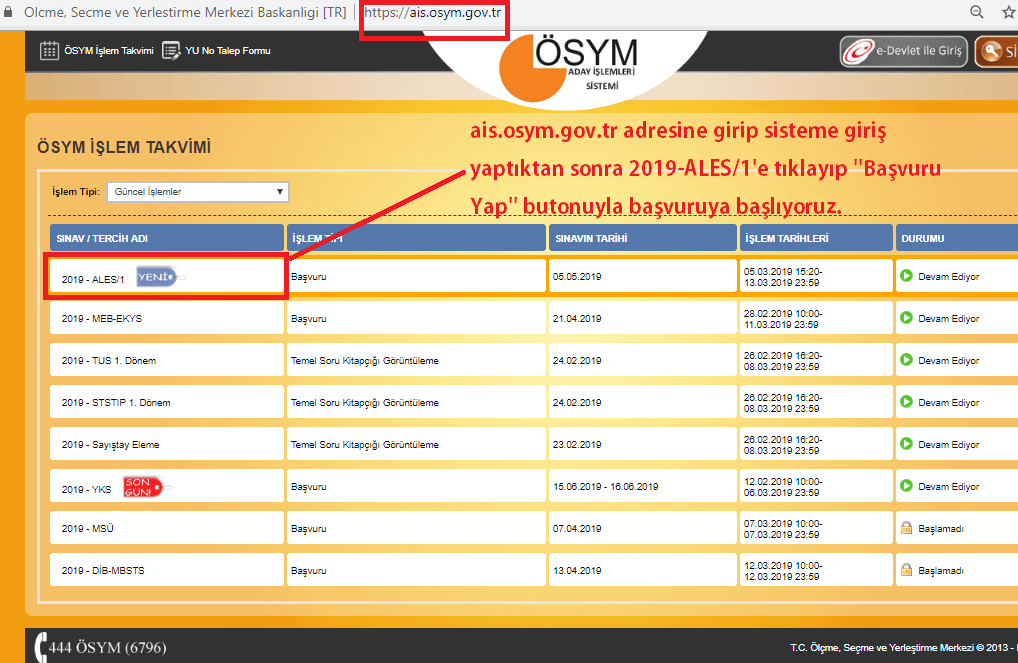Click the green status icon for 2019 - YKS
1018x663 pixels.
point(906,486)
